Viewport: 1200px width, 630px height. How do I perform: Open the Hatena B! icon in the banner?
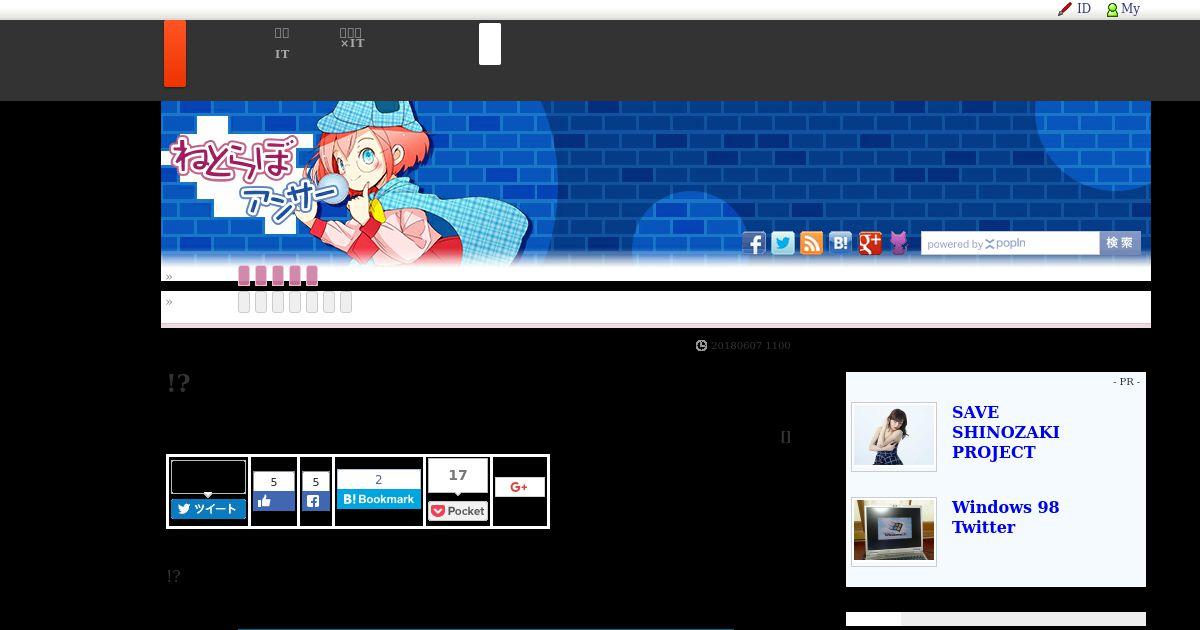(x=841, y=243)
